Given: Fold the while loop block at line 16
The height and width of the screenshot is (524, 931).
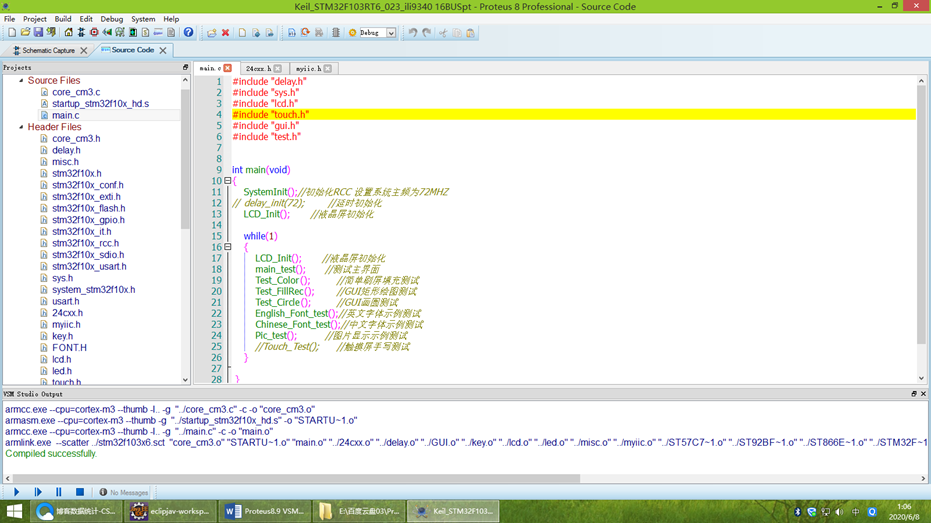Looking at the screenshot, I should click(x=227, y=247).
